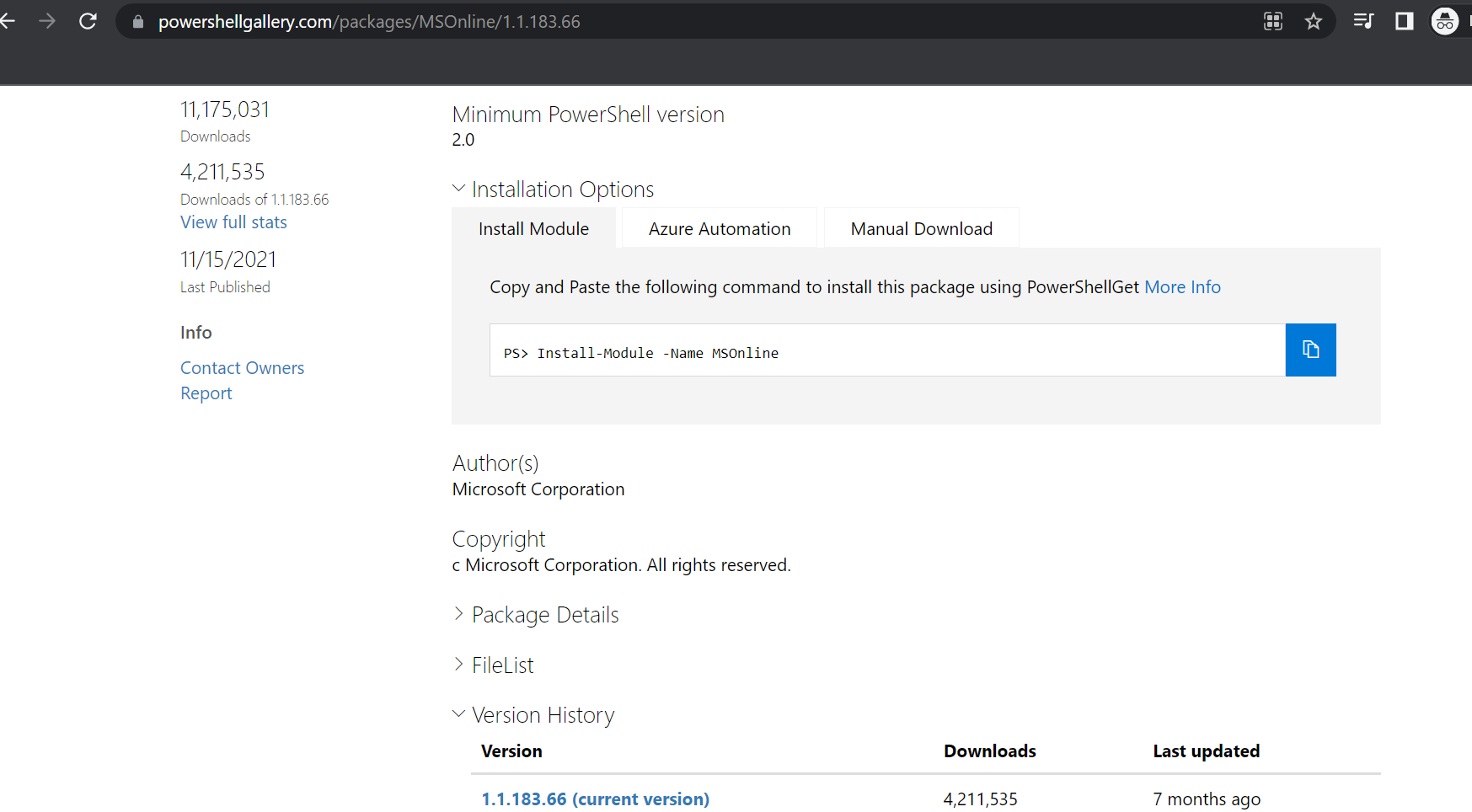Click the browser back arrow
Image resolution: width=1472 pixels, height=812 pixels.
pos(8,21)
